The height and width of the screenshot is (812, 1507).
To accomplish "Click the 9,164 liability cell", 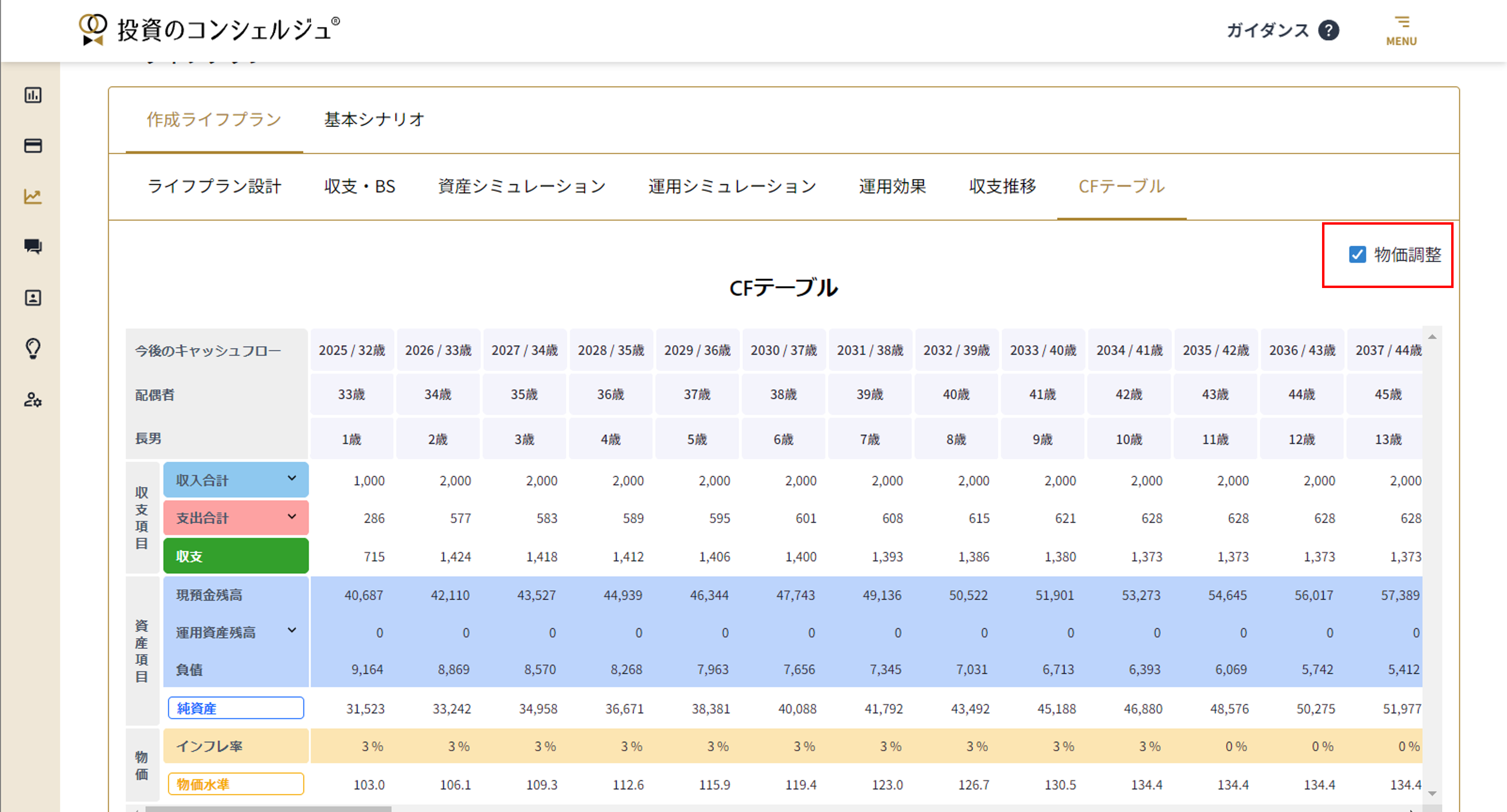I will (367, 669).
